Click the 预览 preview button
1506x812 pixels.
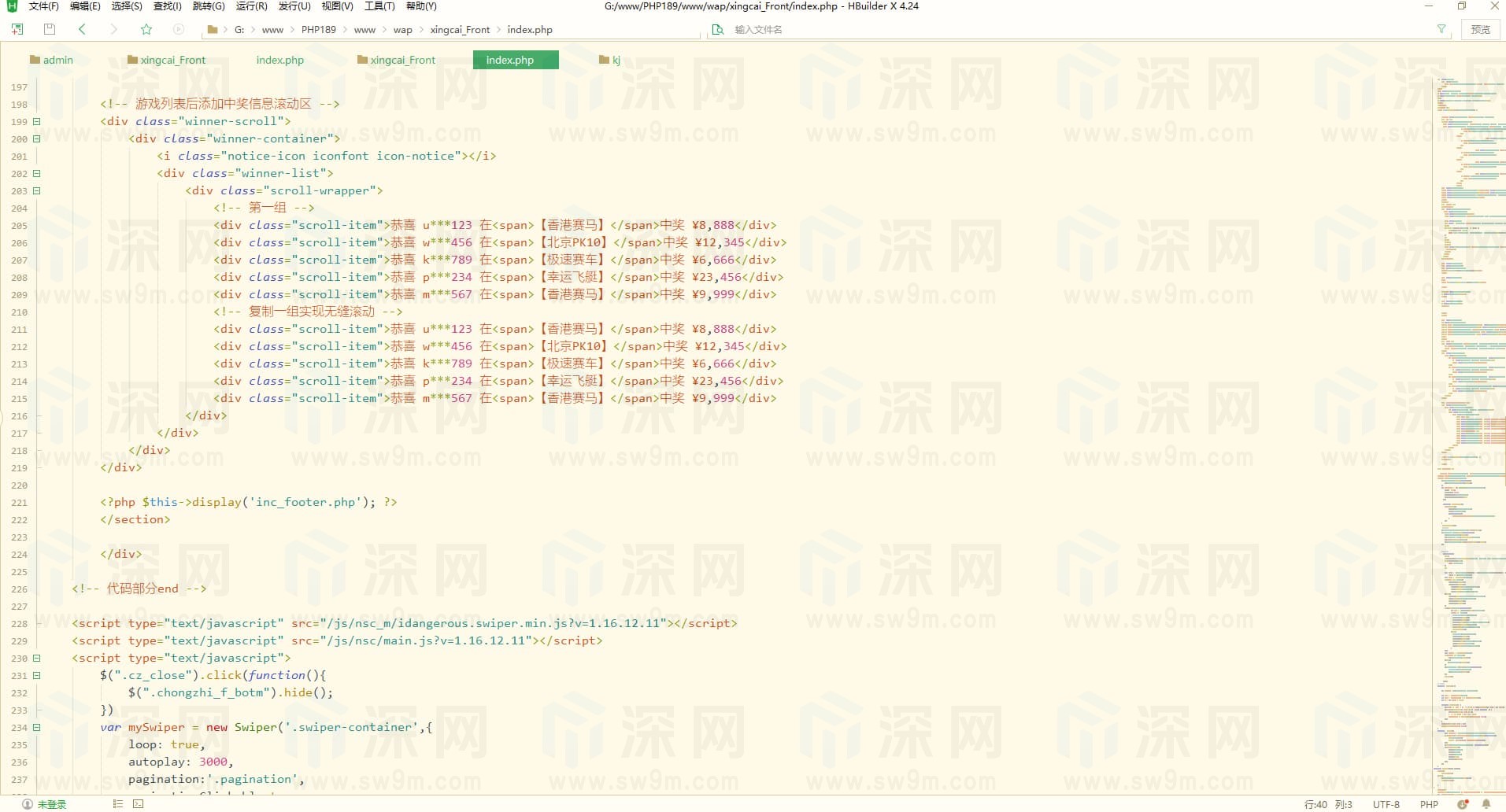point(1480,29)
